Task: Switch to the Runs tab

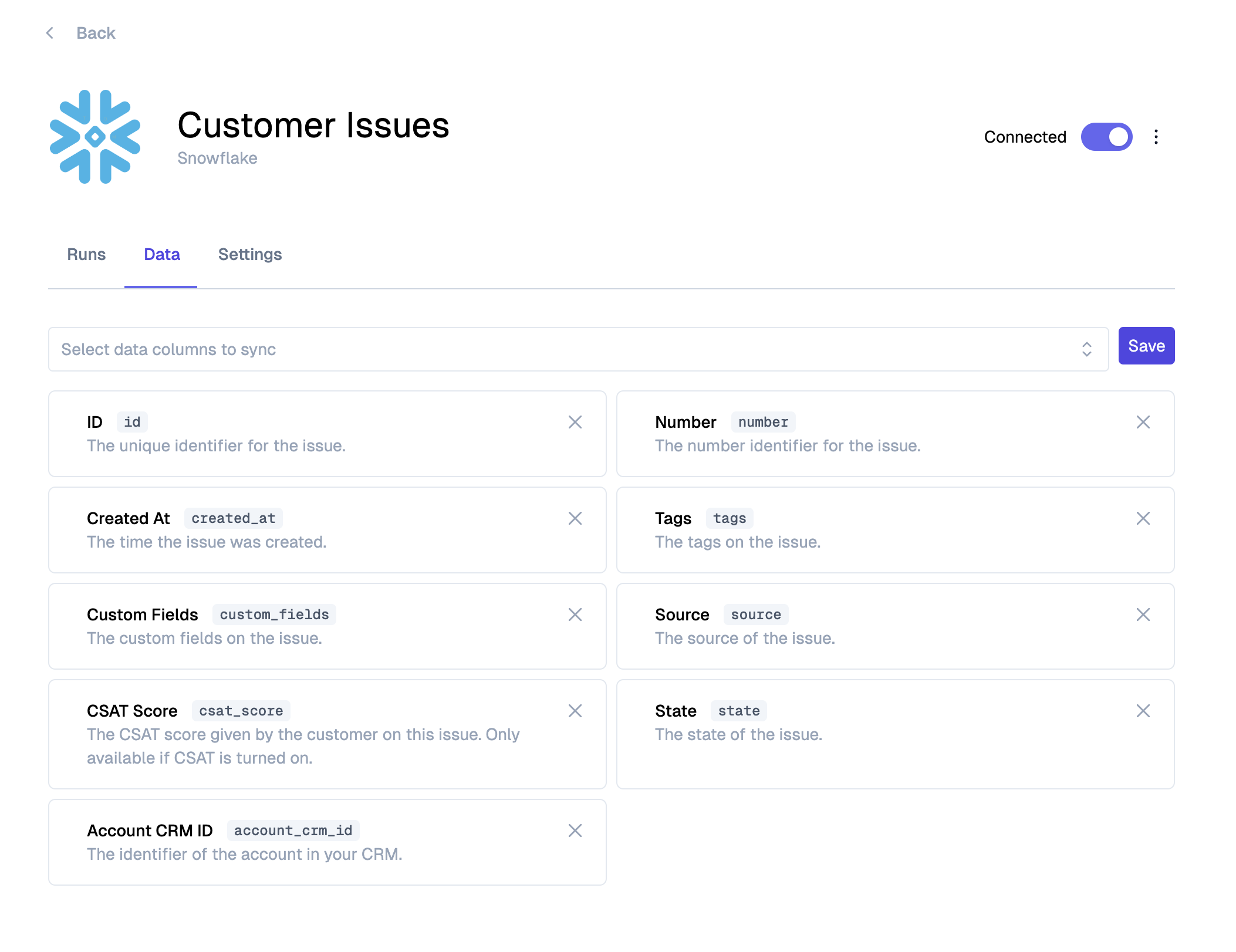Action: coord(86,254)
